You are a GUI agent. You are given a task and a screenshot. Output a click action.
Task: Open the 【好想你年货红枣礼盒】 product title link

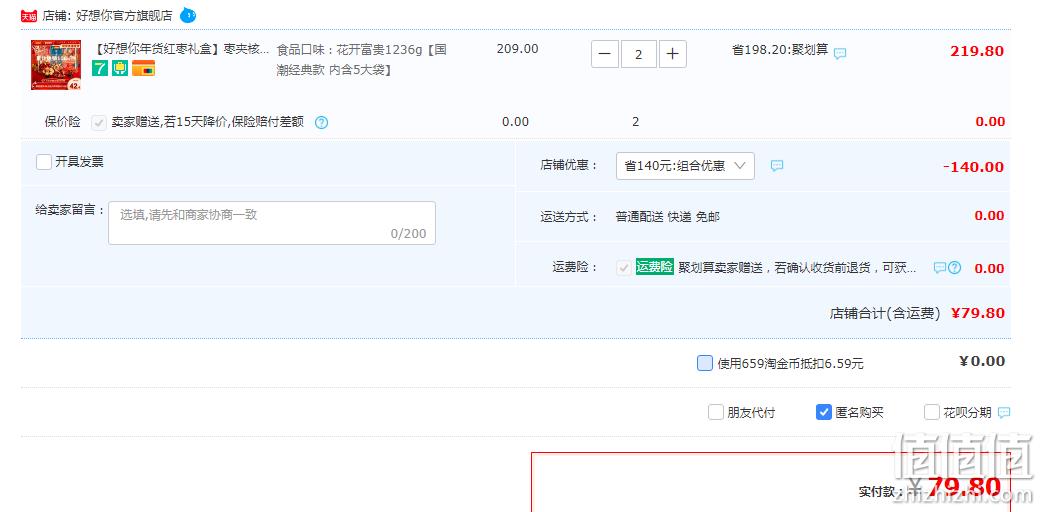(x=183, y=49)
